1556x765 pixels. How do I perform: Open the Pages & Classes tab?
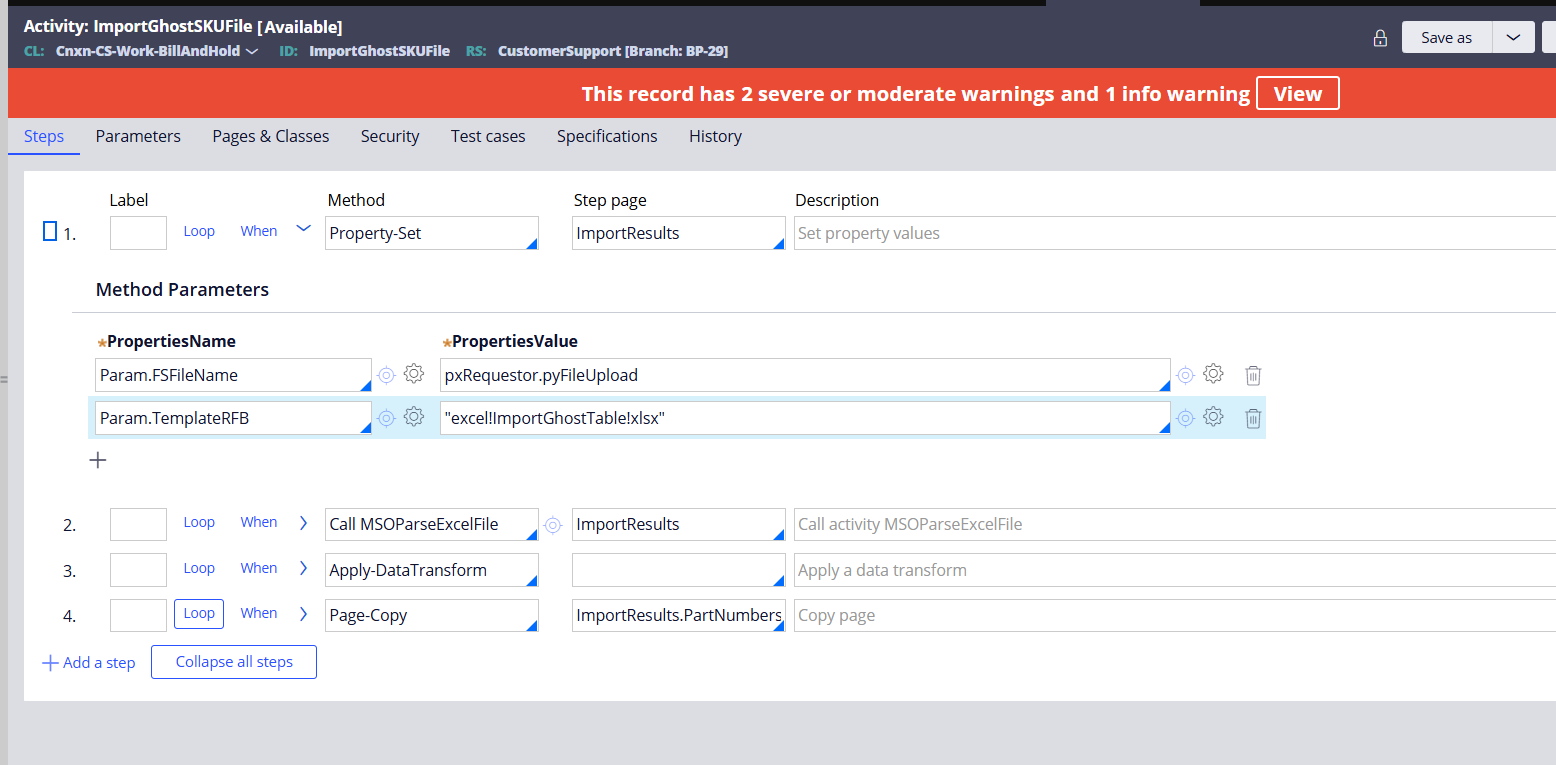(270, 136)
